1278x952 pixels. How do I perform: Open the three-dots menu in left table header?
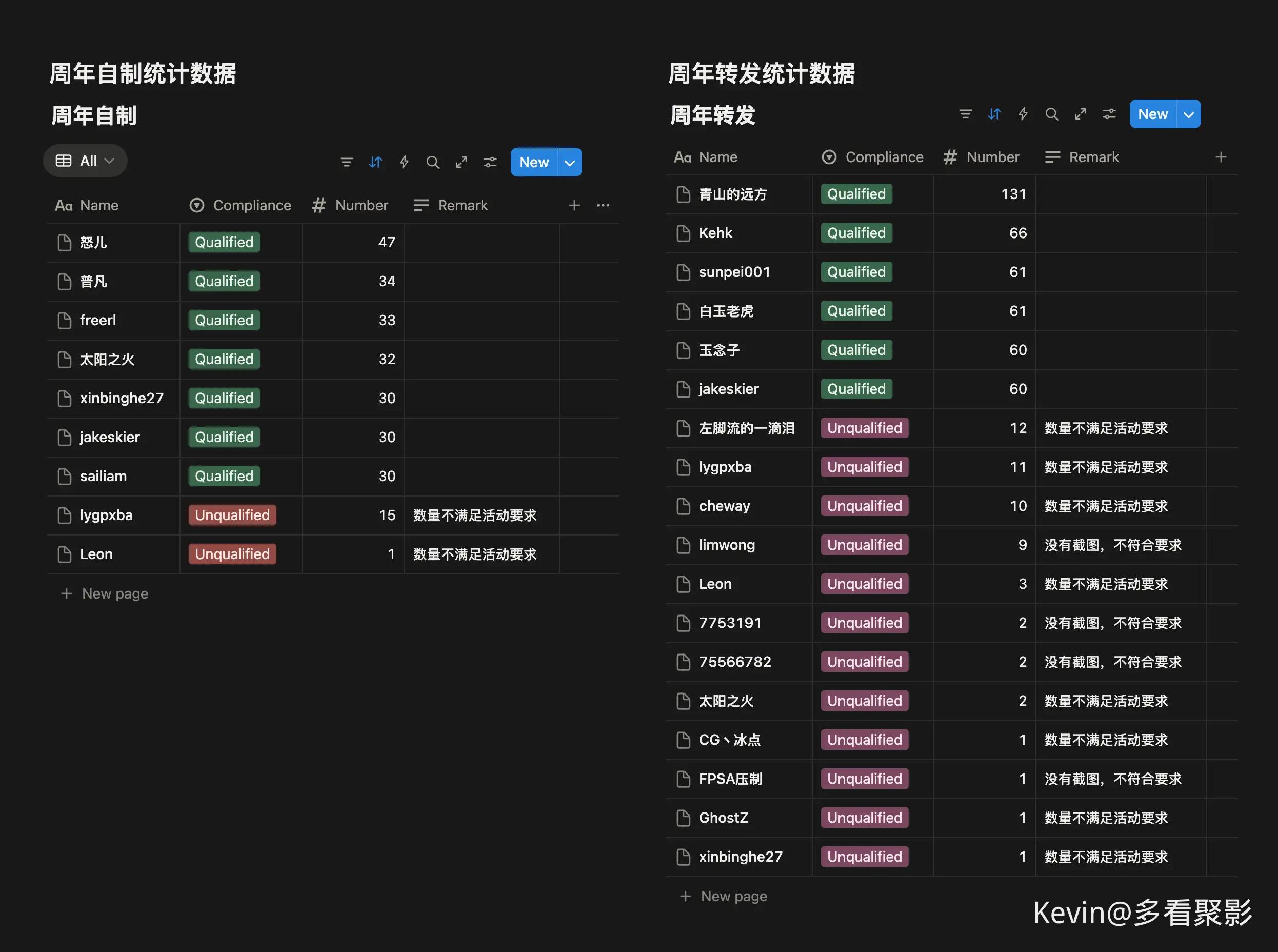pos(603,205)
